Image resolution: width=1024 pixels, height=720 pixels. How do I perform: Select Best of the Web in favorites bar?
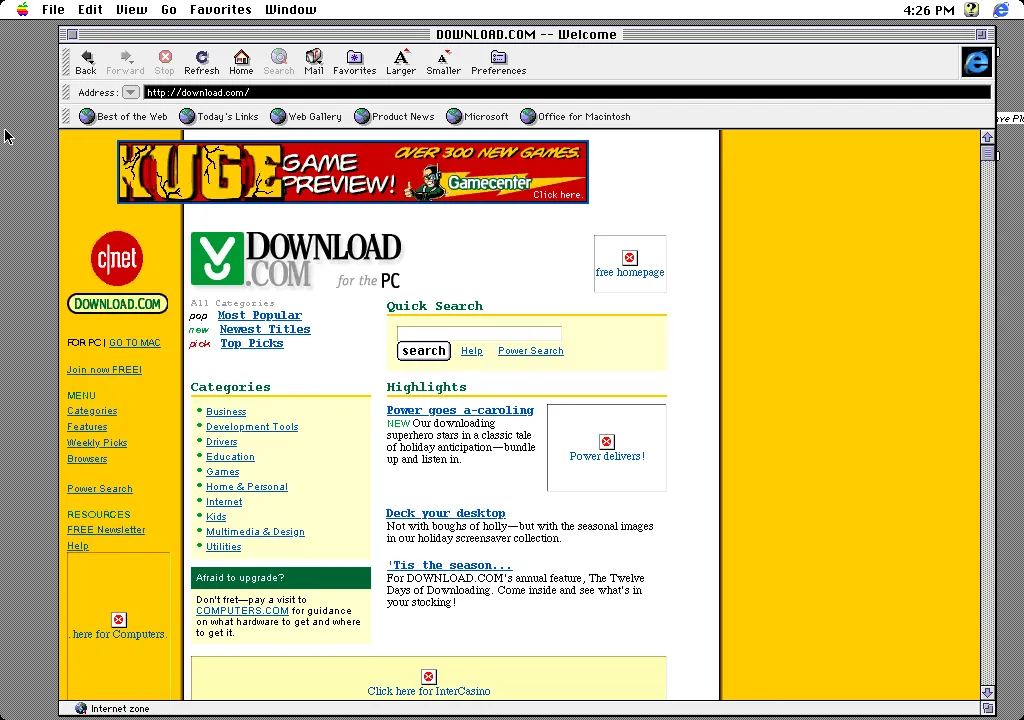[x=122, y=116]
